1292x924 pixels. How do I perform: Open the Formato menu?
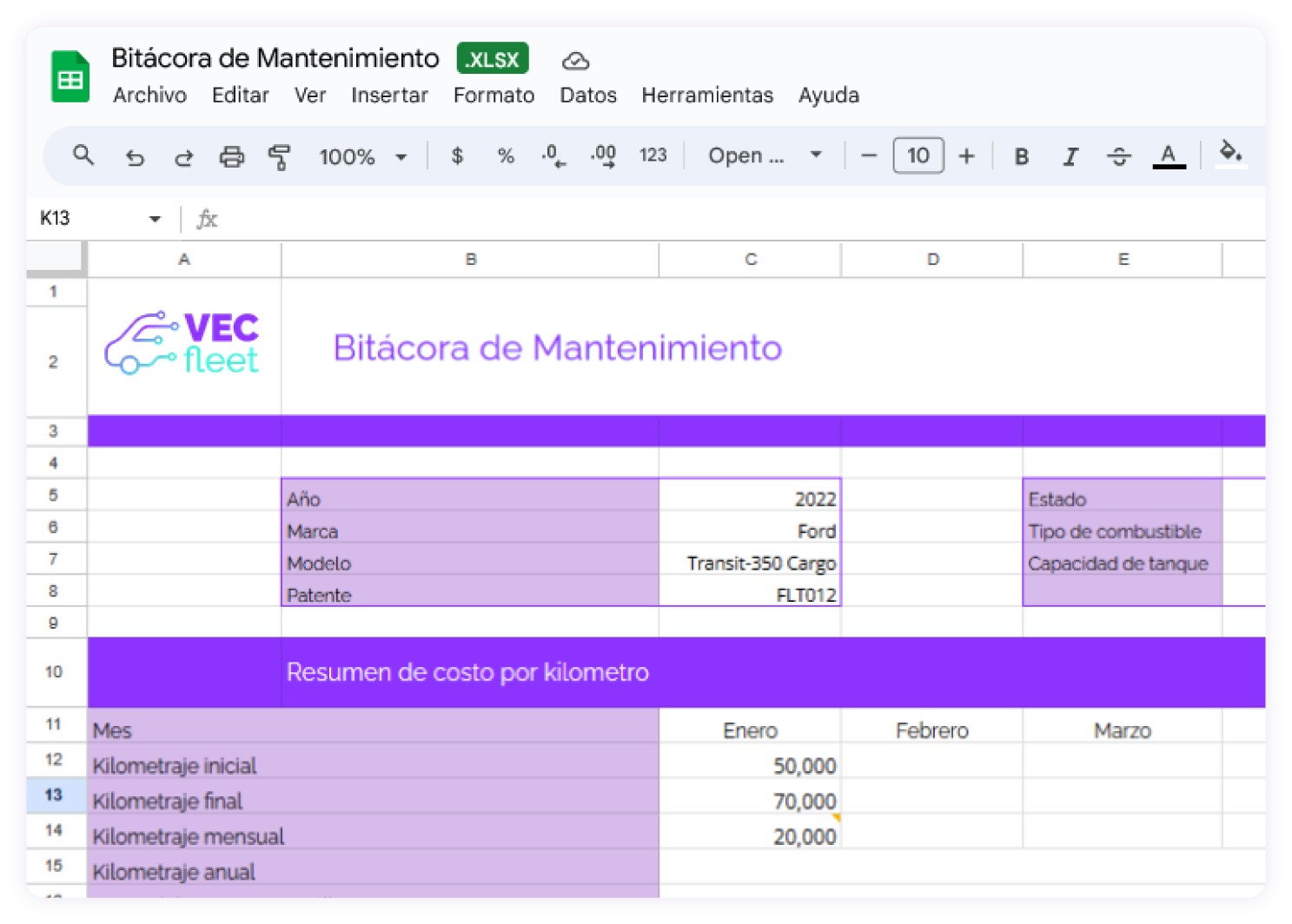pos(494,96)
